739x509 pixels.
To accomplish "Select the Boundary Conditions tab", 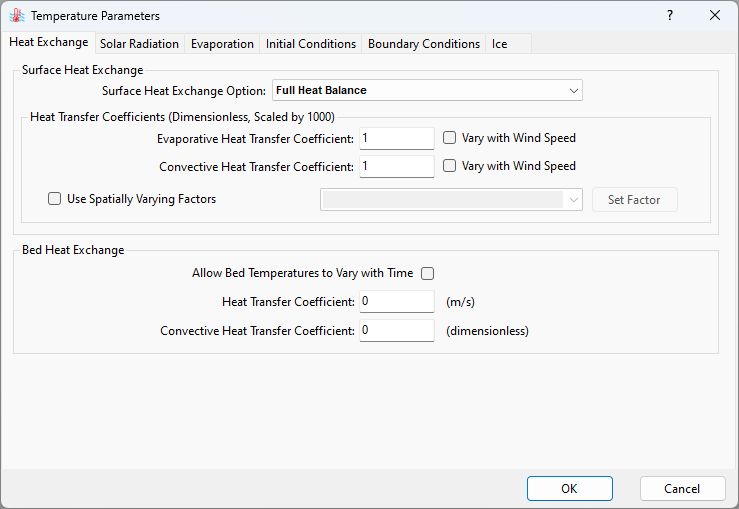I will click(424, 44).
